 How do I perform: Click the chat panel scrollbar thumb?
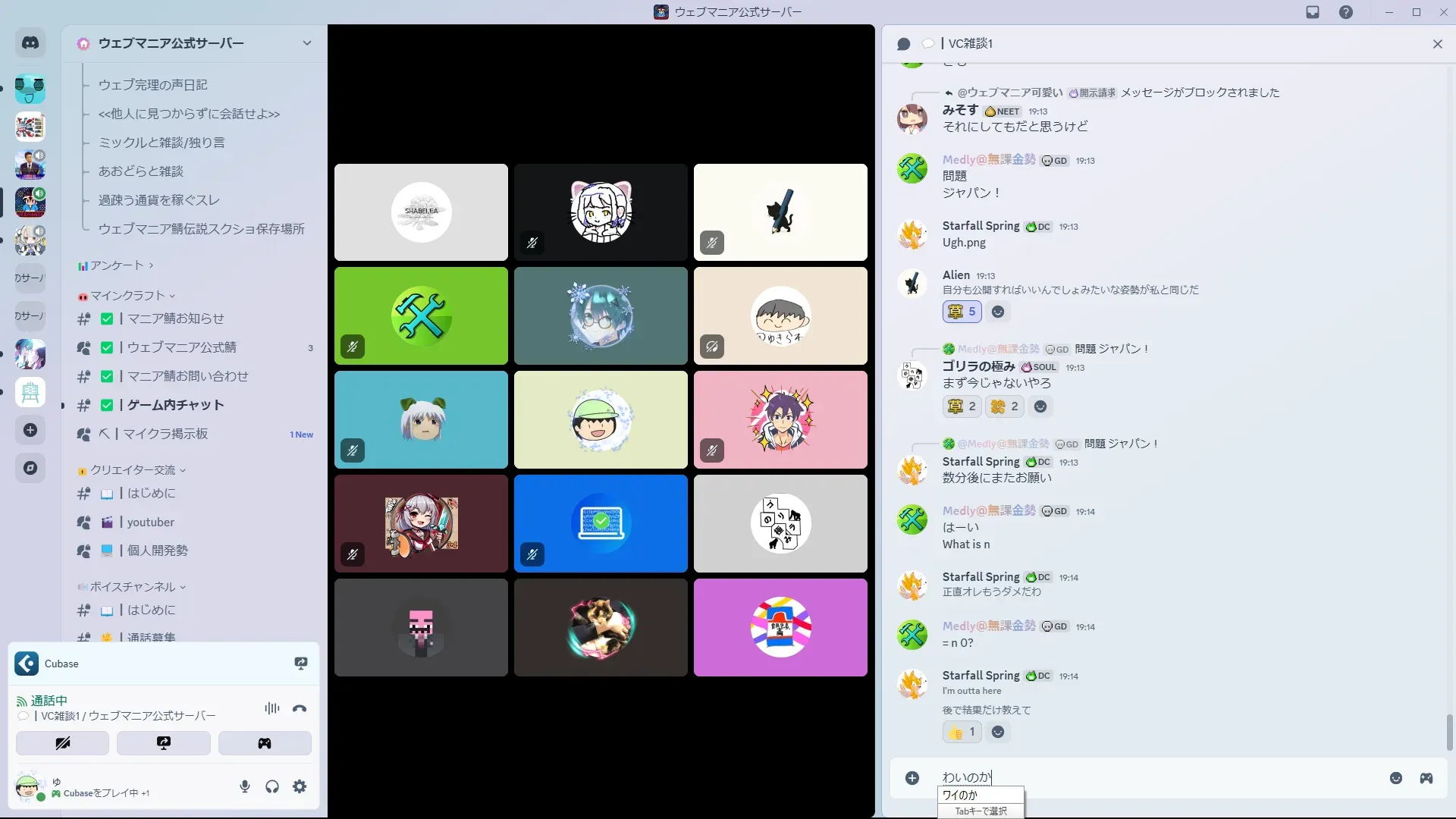tap(1449, 732)
